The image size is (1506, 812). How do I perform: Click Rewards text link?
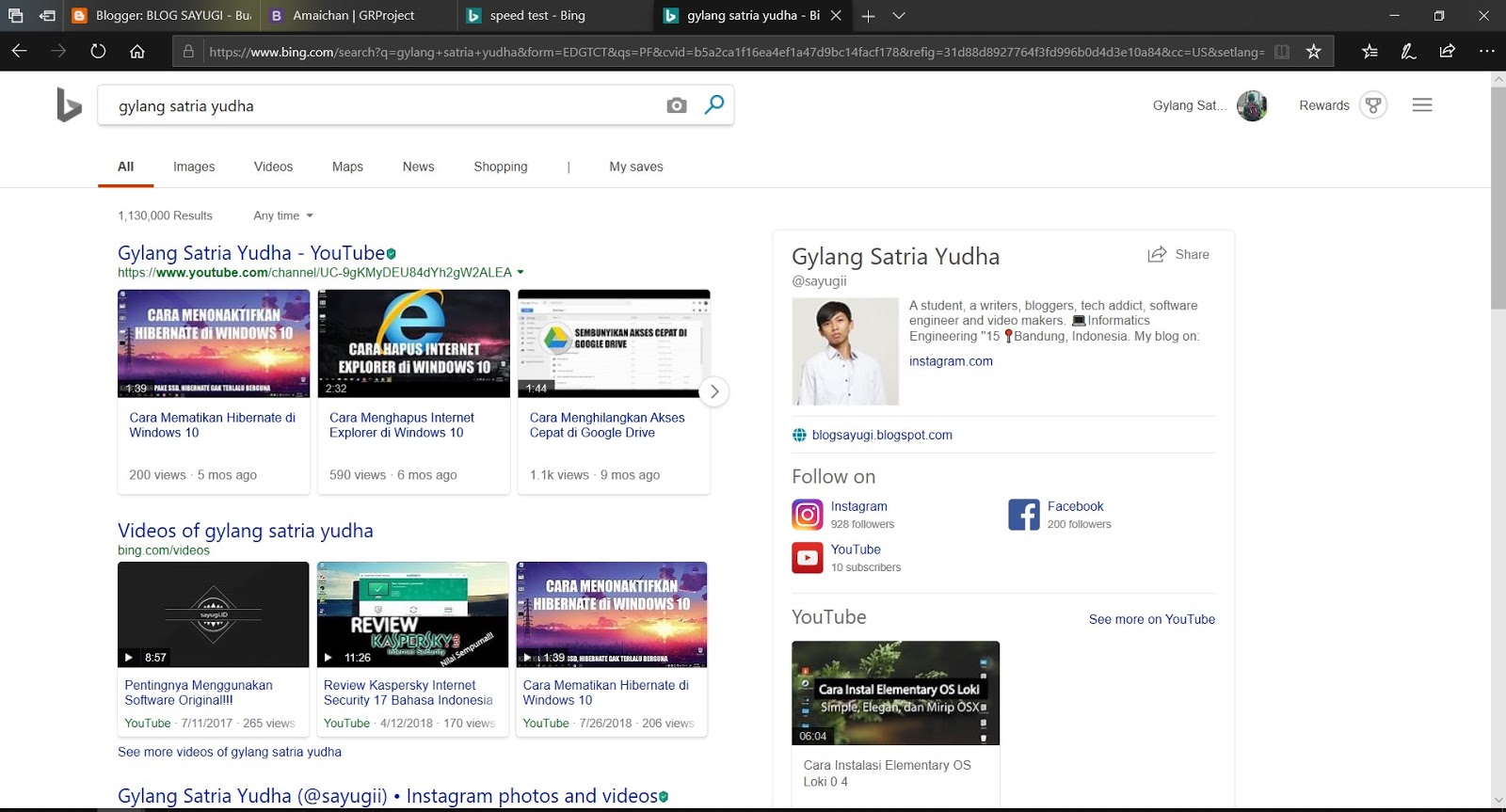[x=1324, y=105]
